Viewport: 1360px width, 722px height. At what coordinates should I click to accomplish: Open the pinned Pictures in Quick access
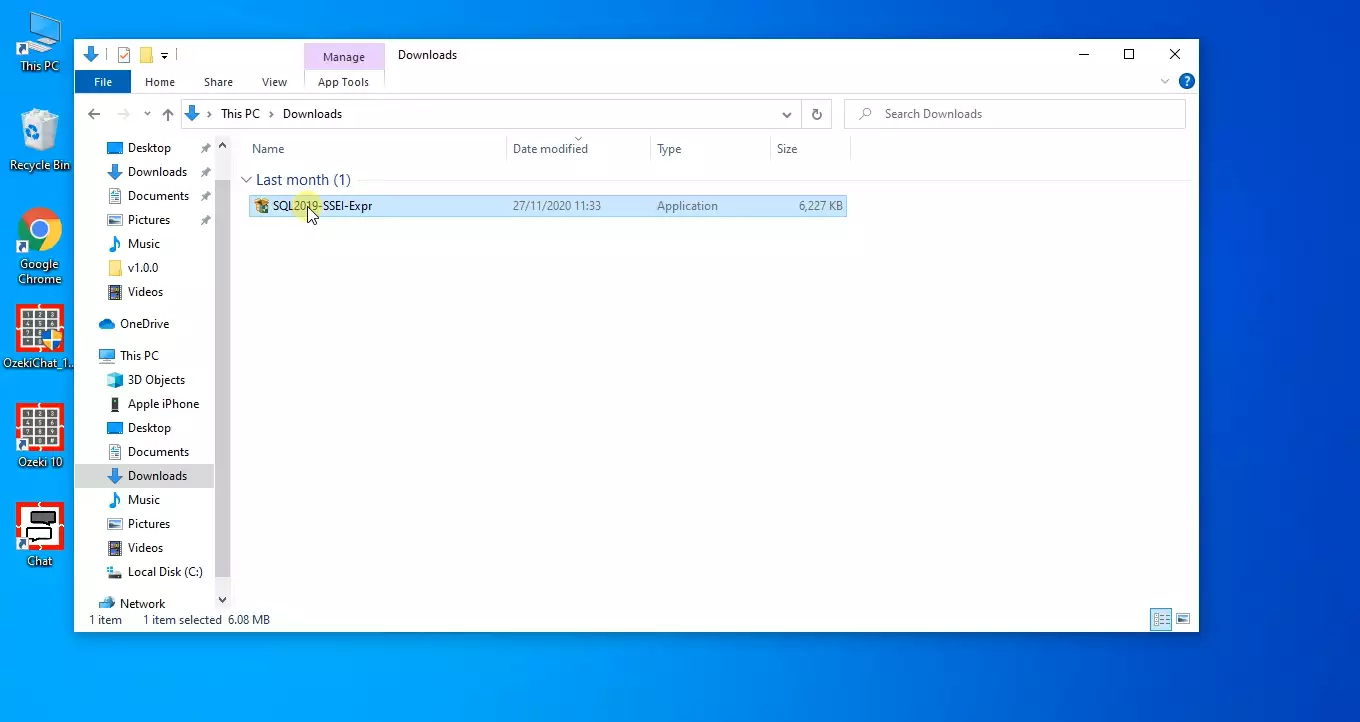[149, 220]
